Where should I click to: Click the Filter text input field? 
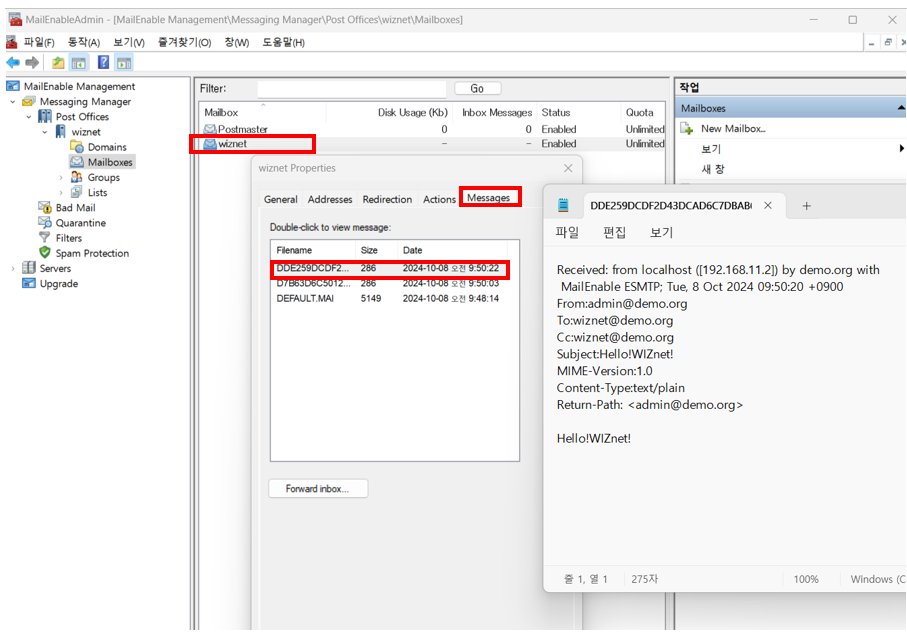(352, 88)
